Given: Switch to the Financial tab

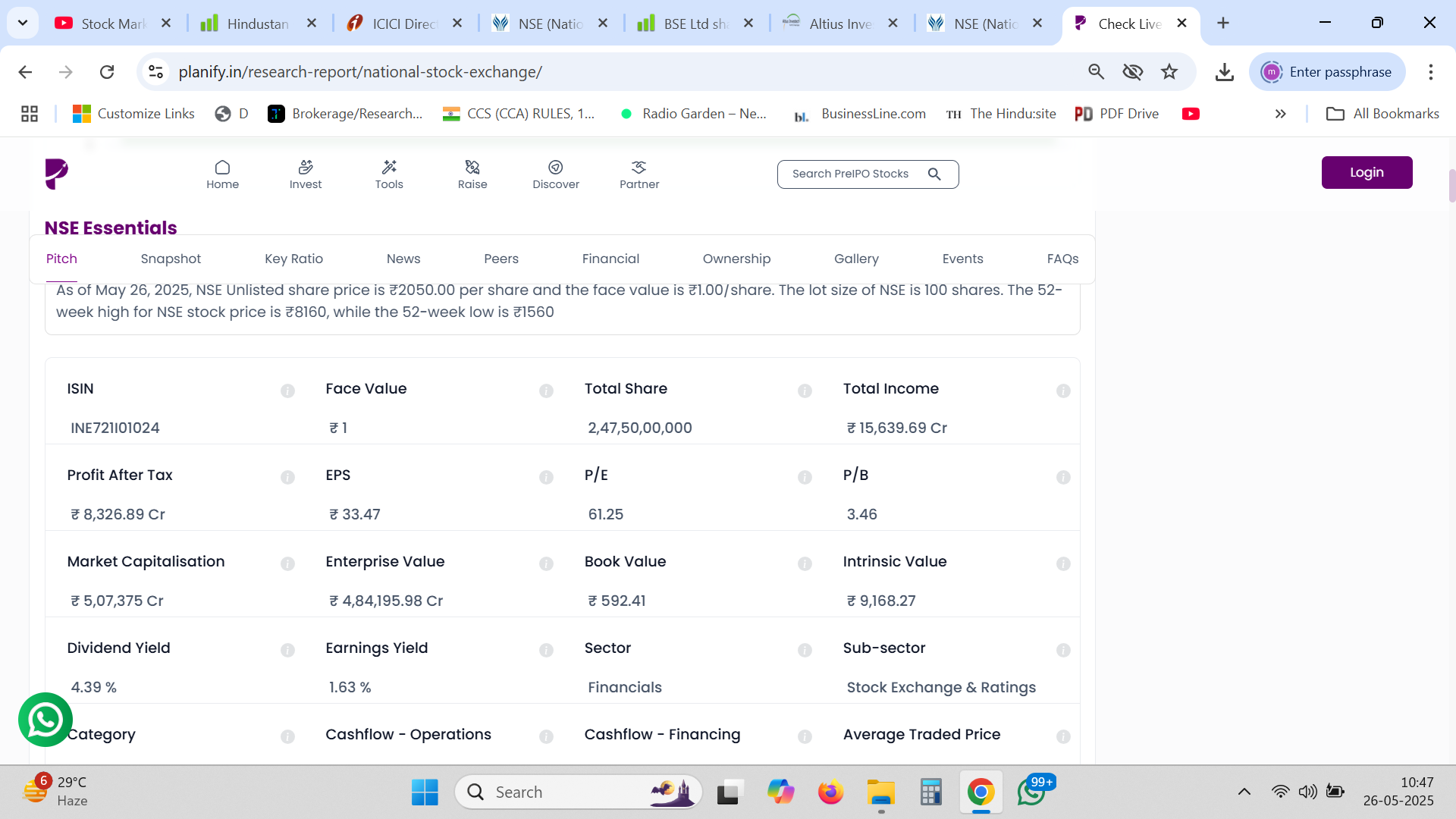Looking at the screenshot, I should click(x=610, y=259).
